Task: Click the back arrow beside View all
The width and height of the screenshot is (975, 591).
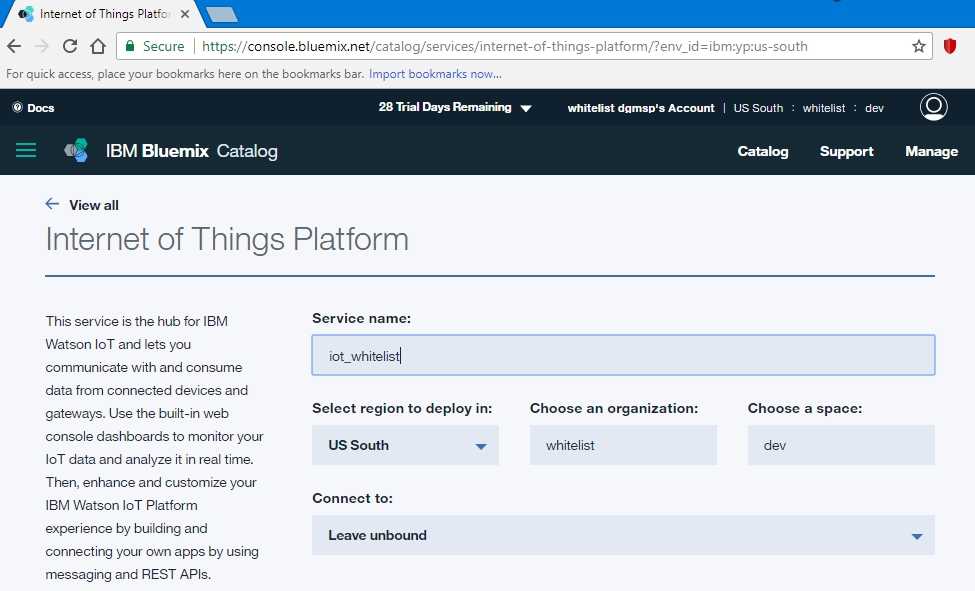Action: point(52,204)
